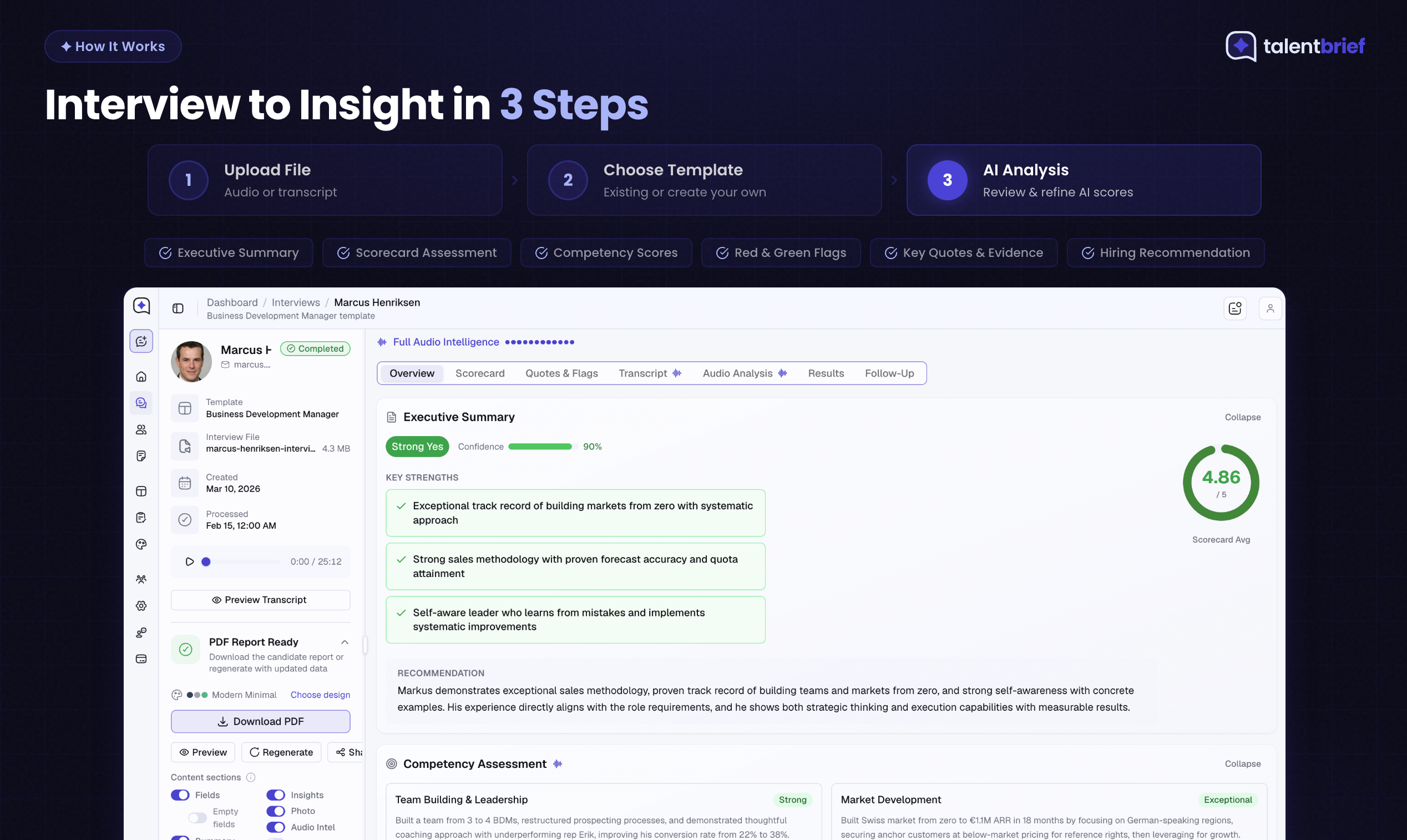Enable the Empty fields toggle

pyautogui.click(x=198, y=817)
